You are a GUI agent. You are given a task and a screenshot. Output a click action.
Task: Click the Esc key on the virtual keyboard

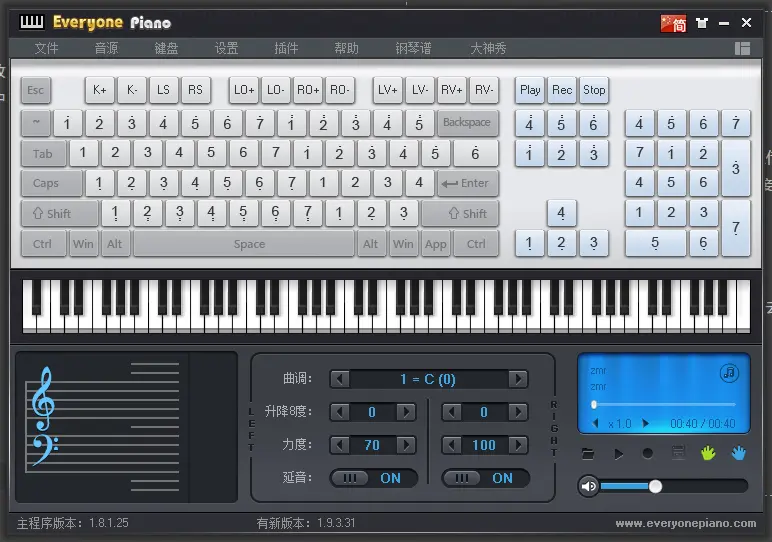tap(35, 90)
